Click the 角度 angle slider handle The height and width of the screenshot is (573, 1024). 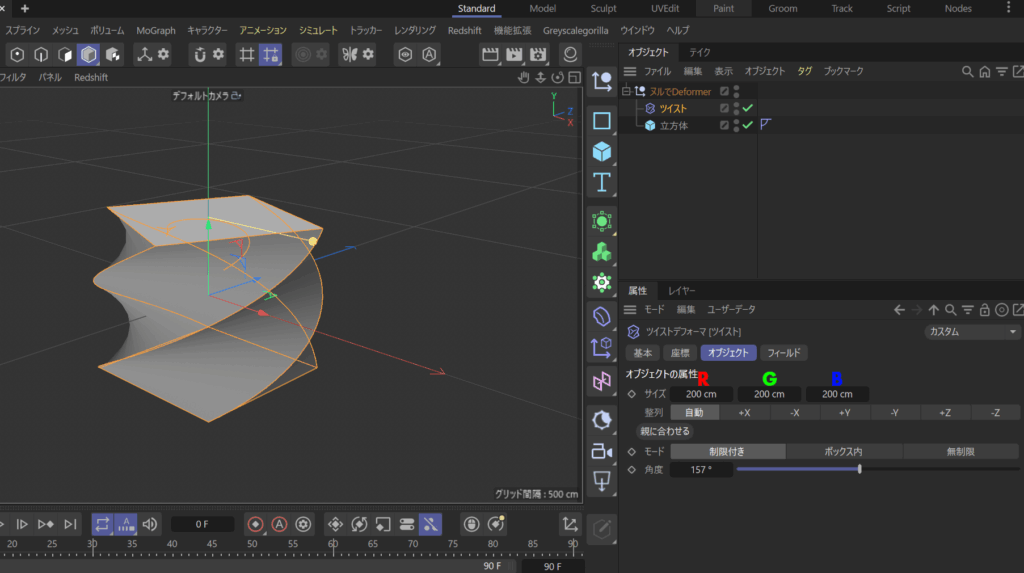859,469
